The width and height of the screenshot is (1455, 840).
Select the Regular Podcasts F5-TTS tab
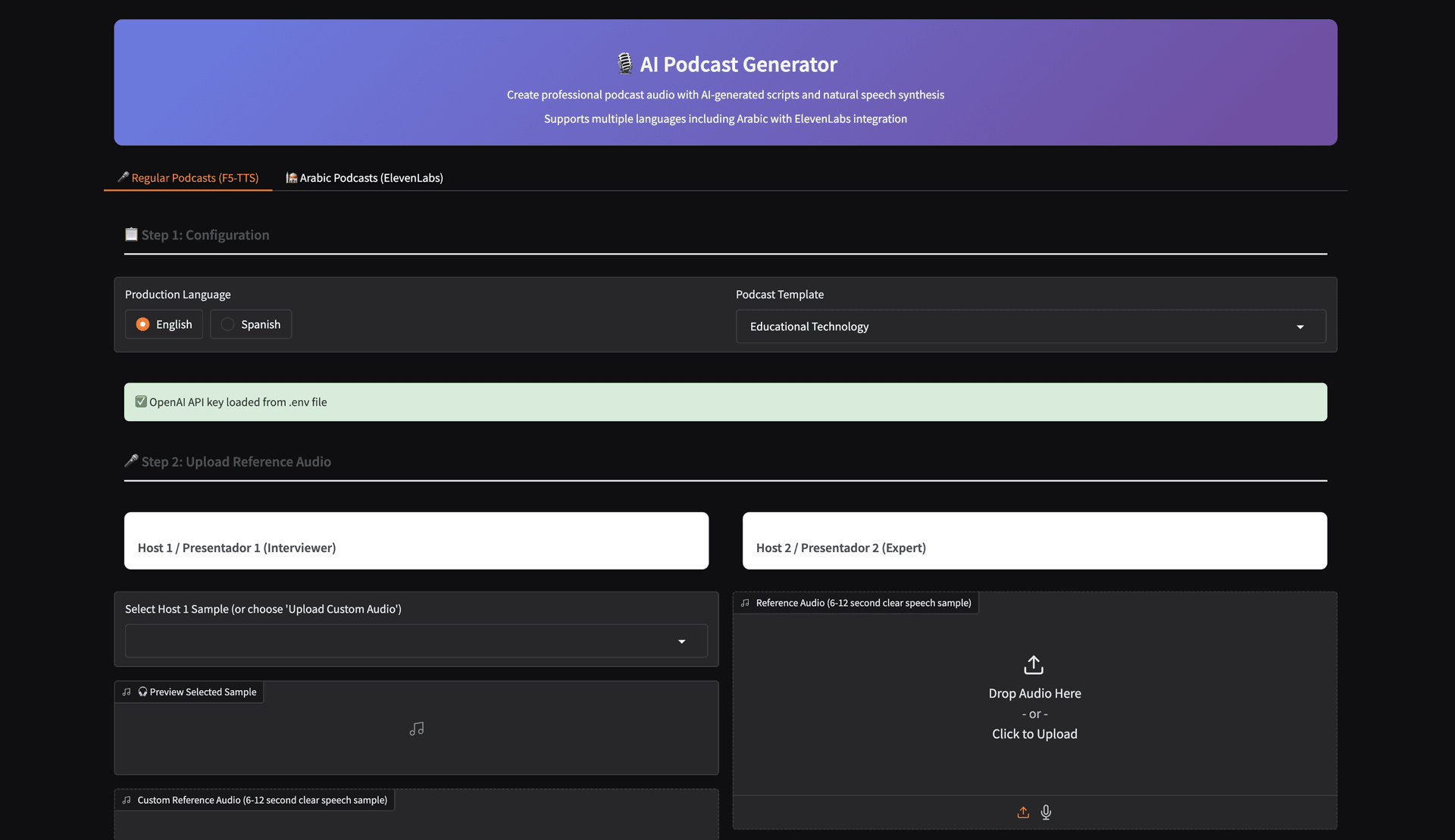tap(187, 177)
